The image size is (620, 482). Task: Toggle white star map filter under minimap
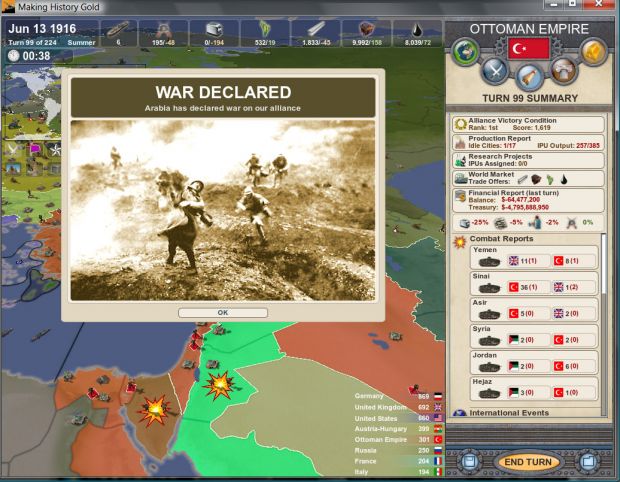(54, 149)
